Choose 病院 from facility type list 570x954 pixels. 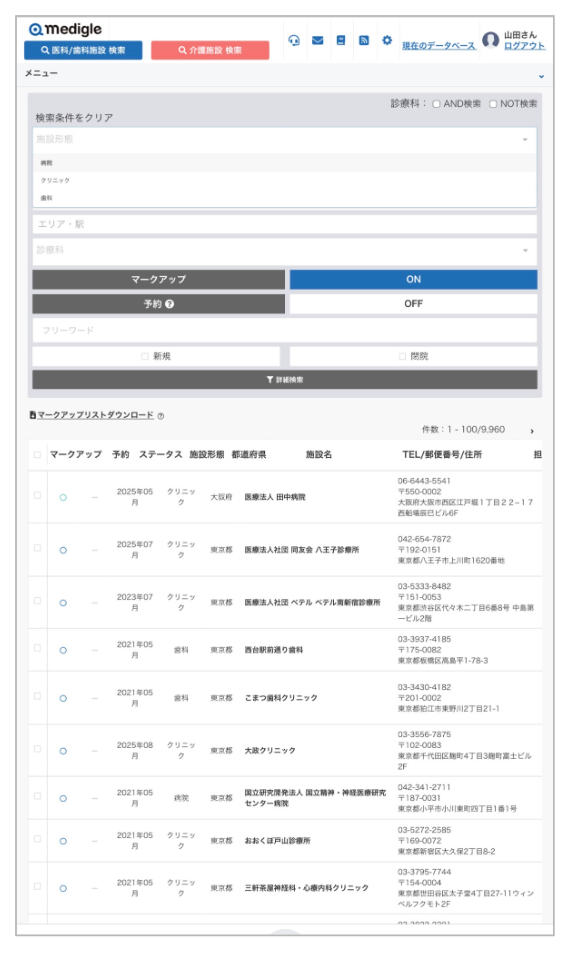pos(285,163)
